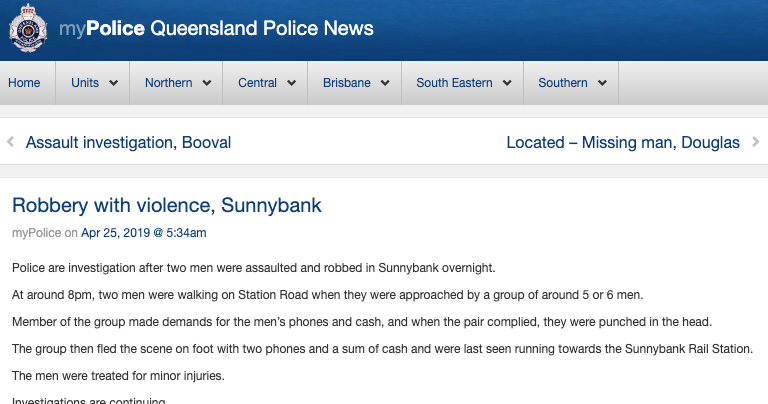
Task: Click the Queensland Police crest logo
Action: pyautogui.click(x=28, y=29)
